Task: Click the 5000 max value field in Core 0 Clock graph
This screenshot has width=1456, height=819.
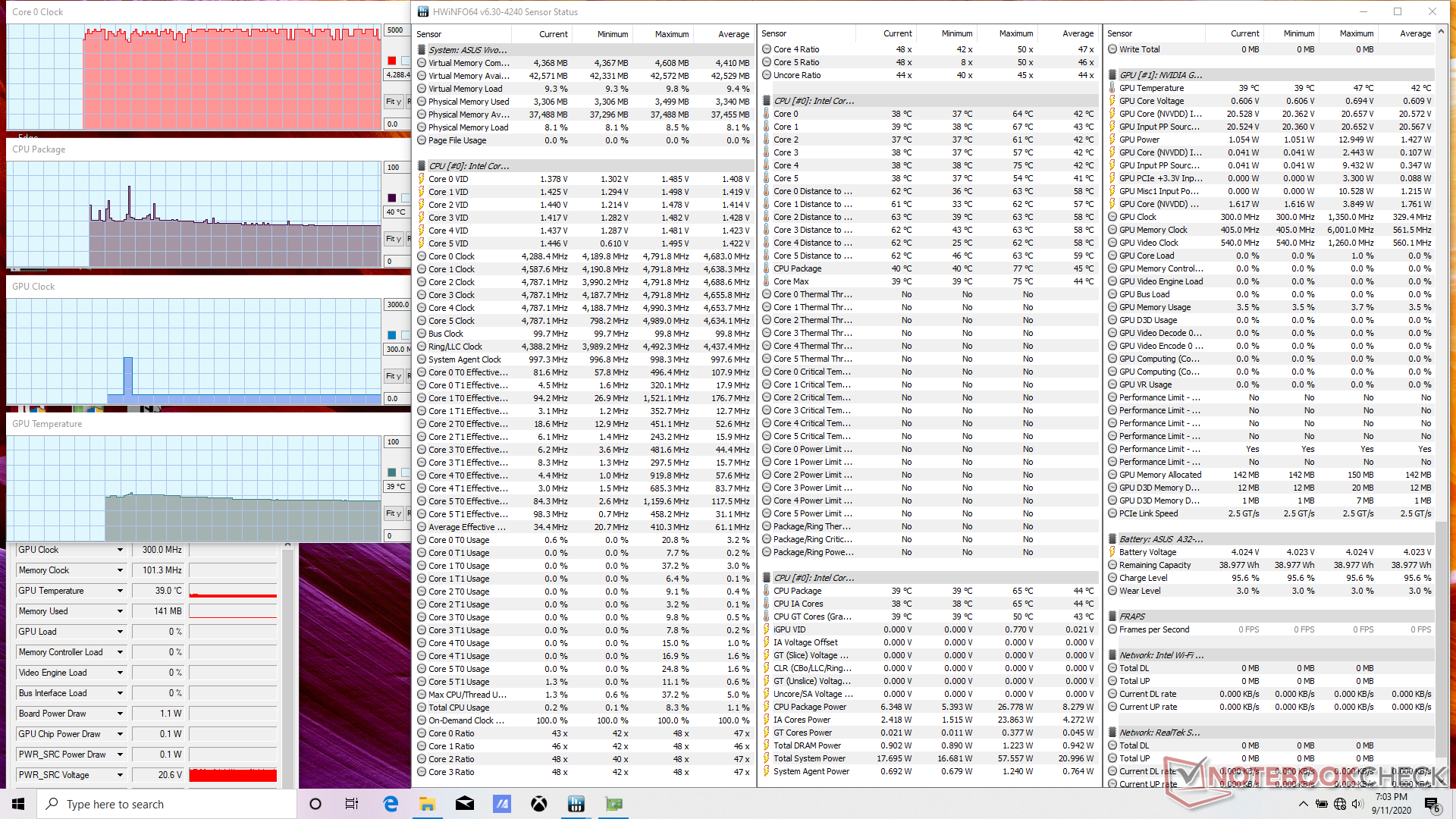Action: pyautogui.click(x=396, y=30)
